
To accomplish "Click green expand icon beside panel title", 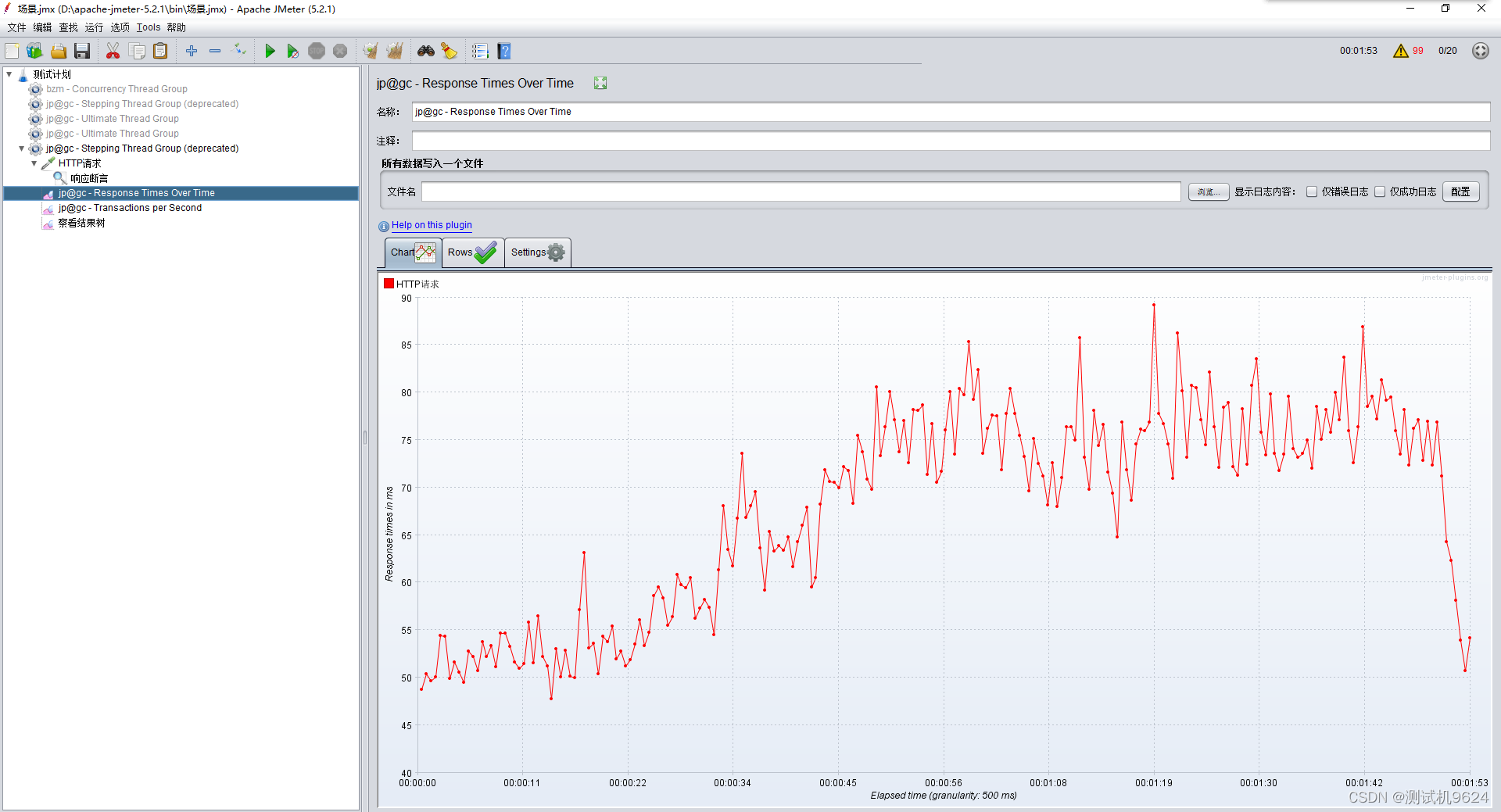I will [x=600, y=83].
